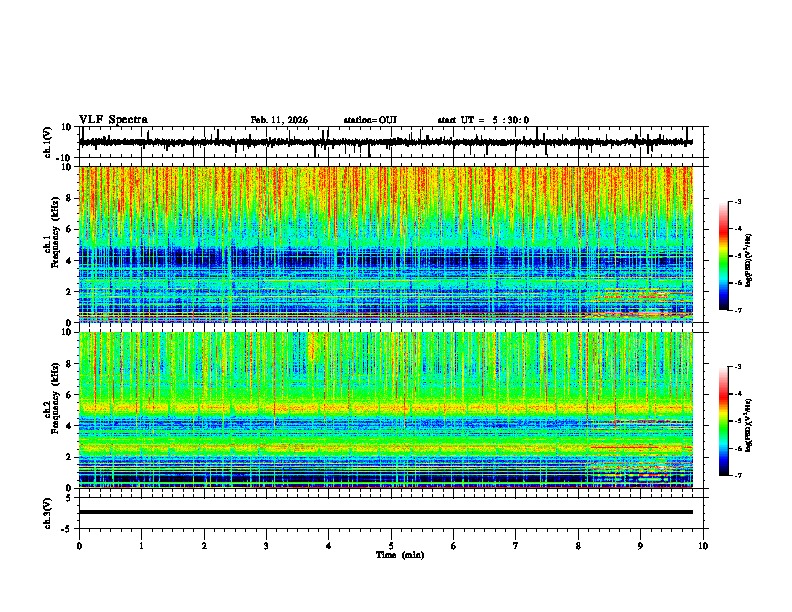Image resolution: width=792 pixels, height=612 pixels.
Task: Select the date text "Feb. 11, 2026"
Action: tap(279, 120)
